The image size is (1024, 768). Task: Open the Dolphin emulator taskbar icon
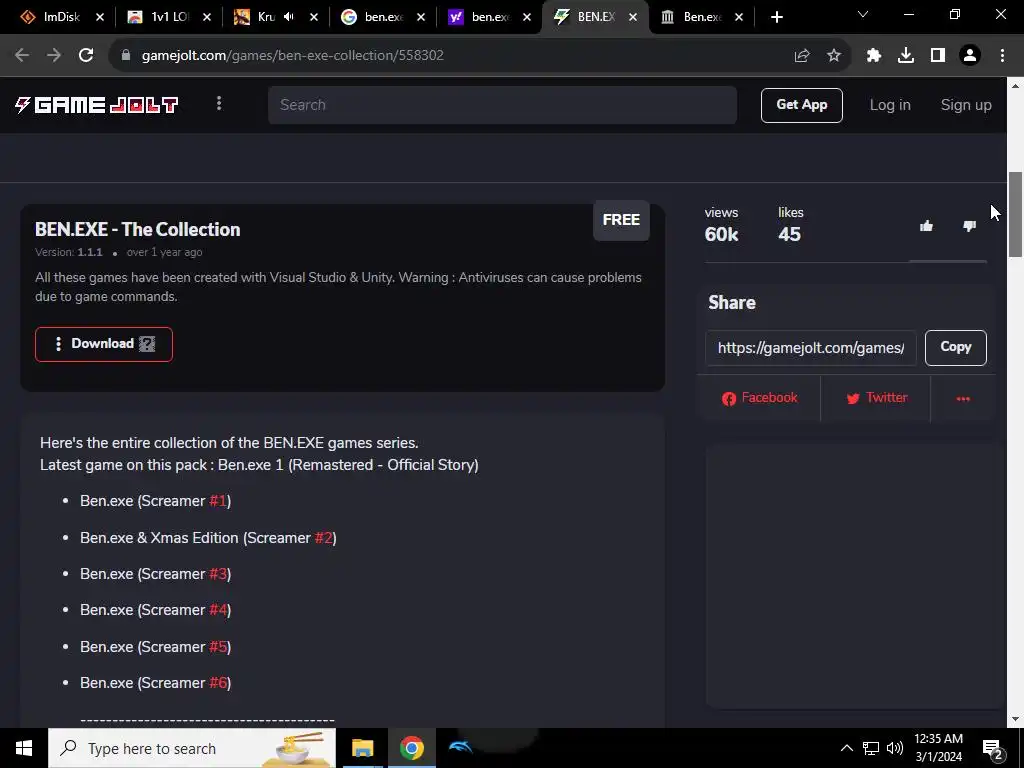(460, 746)
